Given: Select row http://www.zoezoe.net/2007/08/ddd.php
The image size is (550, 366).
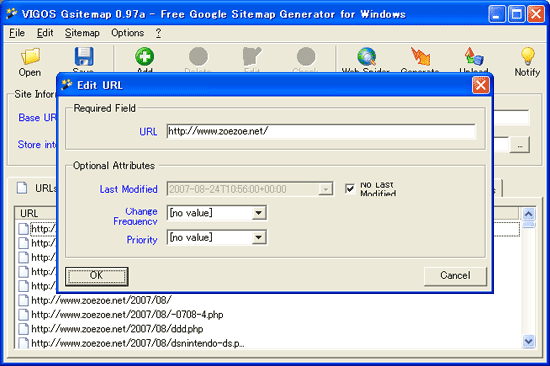Looking at the screenshot, I should (117, 329).
